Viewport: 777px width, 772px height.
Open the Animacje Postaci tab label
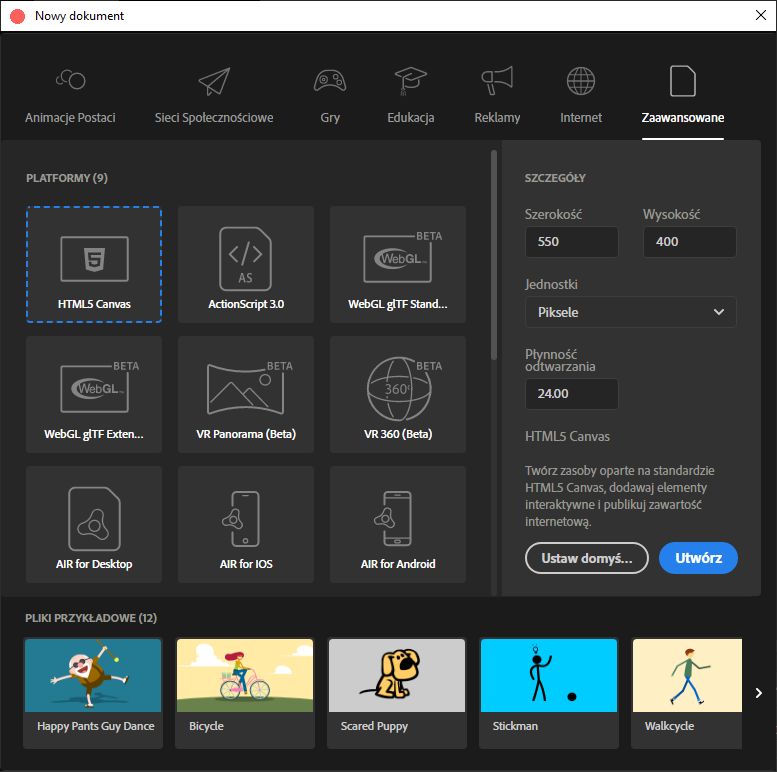point(70,117)
